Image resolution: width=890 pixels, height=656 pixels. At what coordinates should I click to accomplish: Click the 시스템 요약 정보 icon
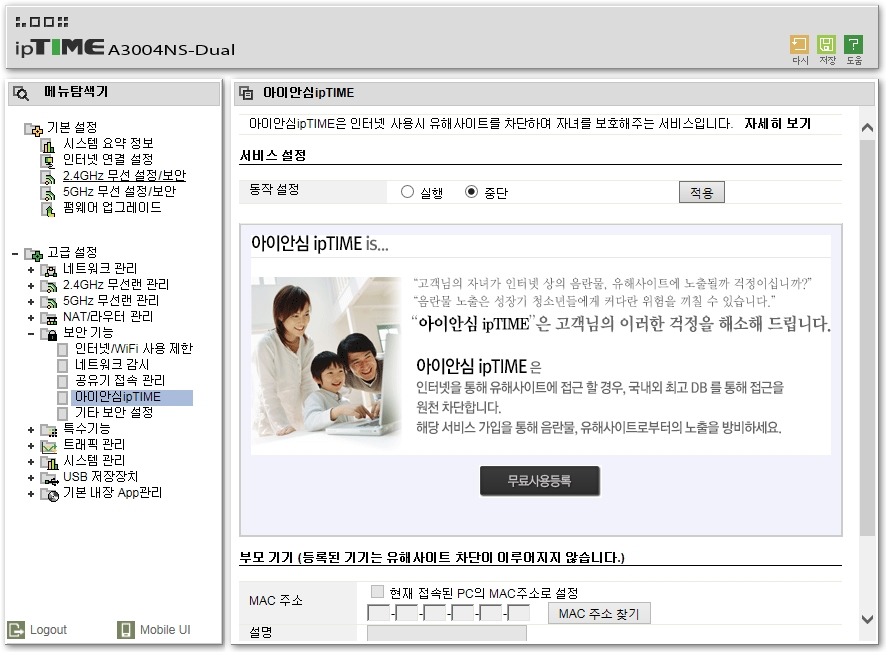49,145
